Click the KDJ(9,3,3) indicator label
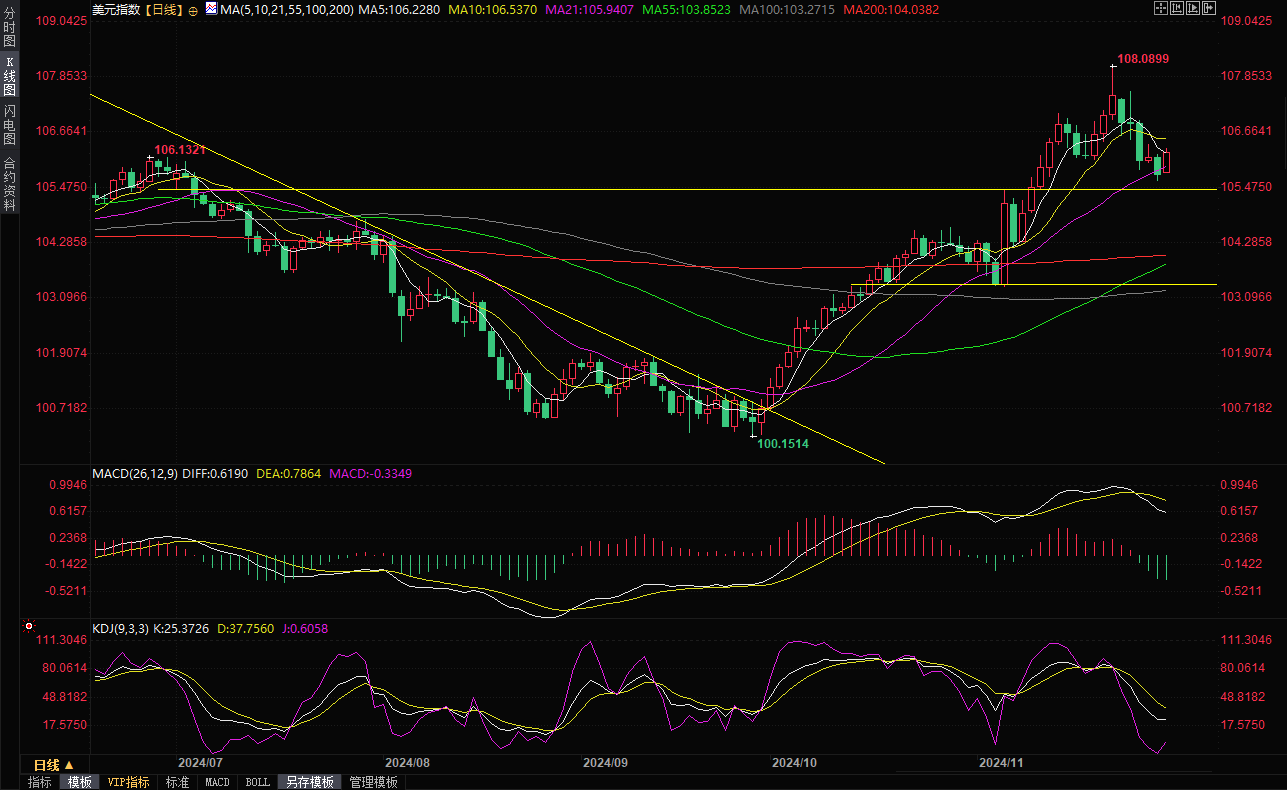 click(120, 629)
